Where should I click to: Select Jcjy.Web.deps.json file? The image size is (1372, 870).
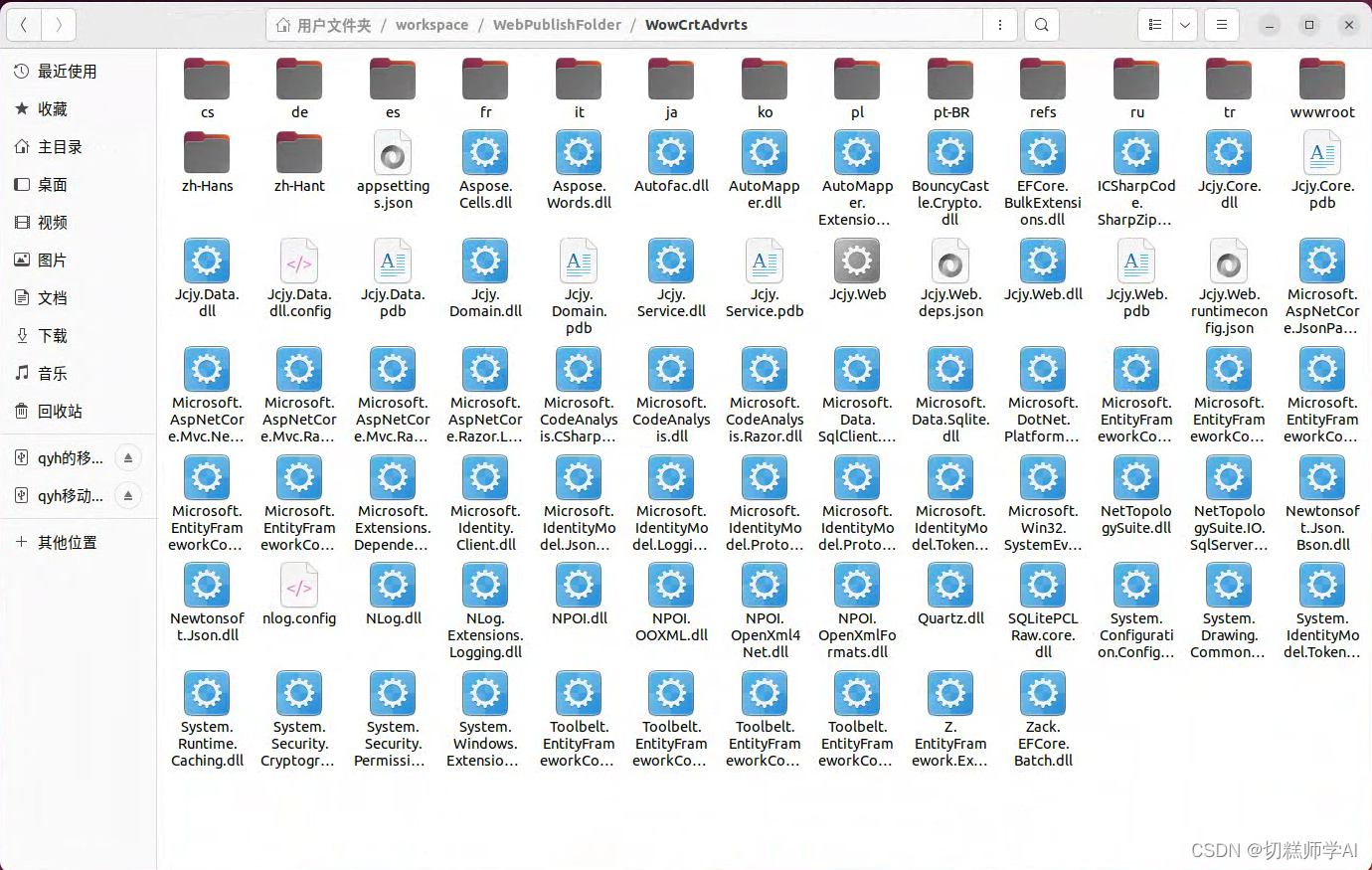[950, 279]
